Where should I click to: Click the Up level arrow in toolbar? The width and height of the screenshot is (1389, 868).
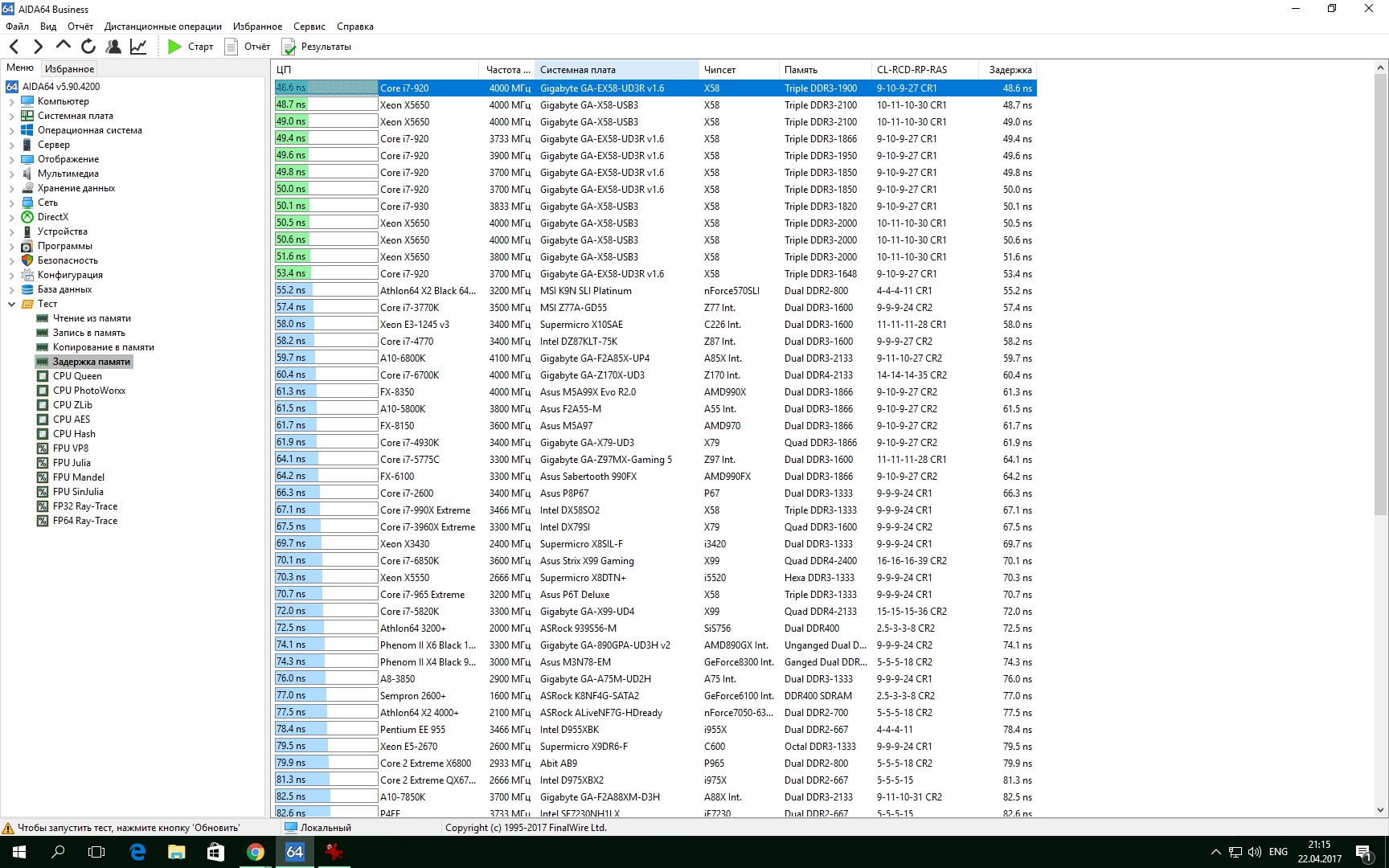coord(63,46)
